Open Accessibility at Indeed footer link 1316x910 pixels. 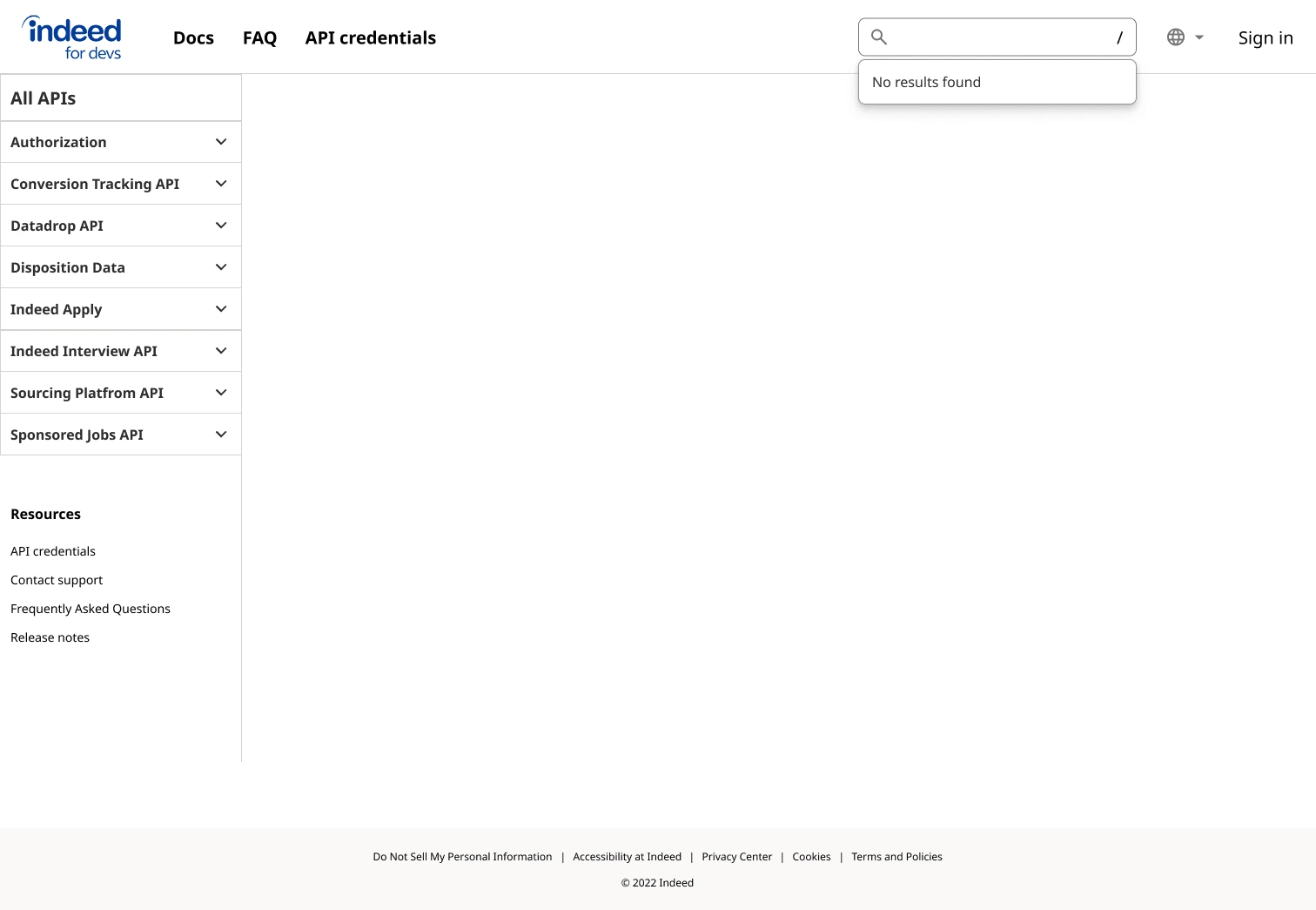point(627,857)
